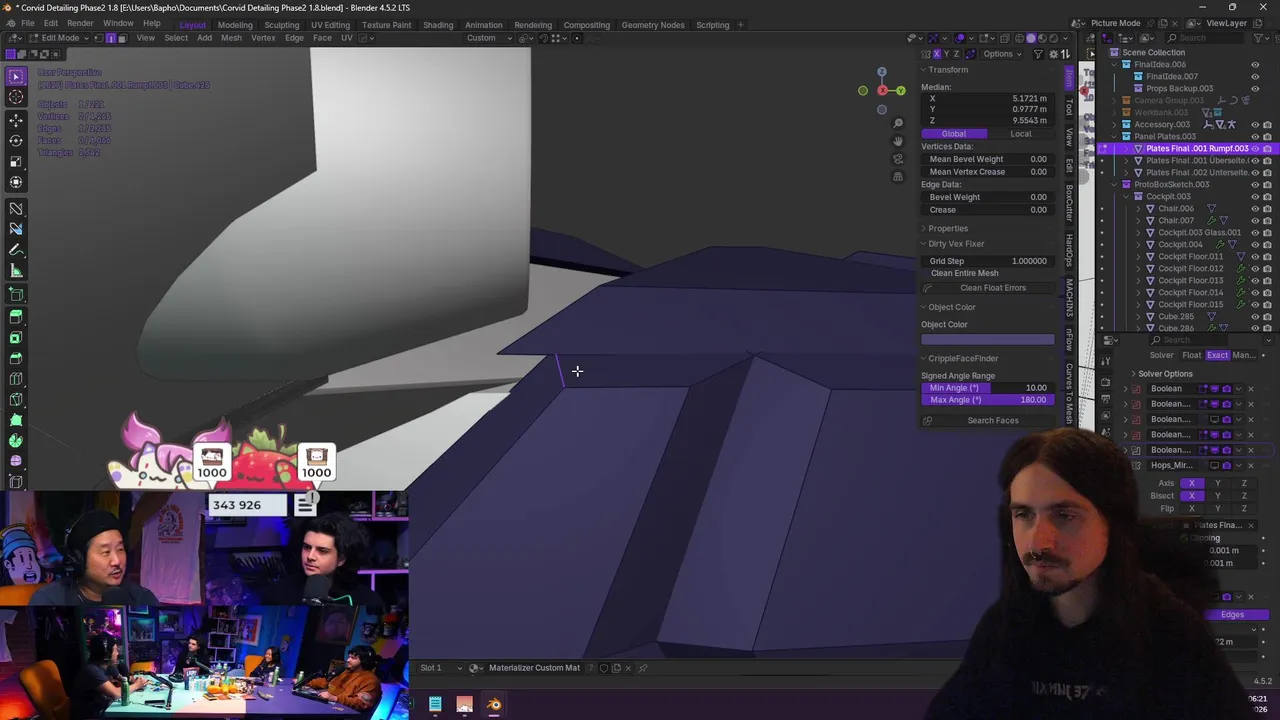Expand Solver Options section
1280x720 pixels.
1165,374
